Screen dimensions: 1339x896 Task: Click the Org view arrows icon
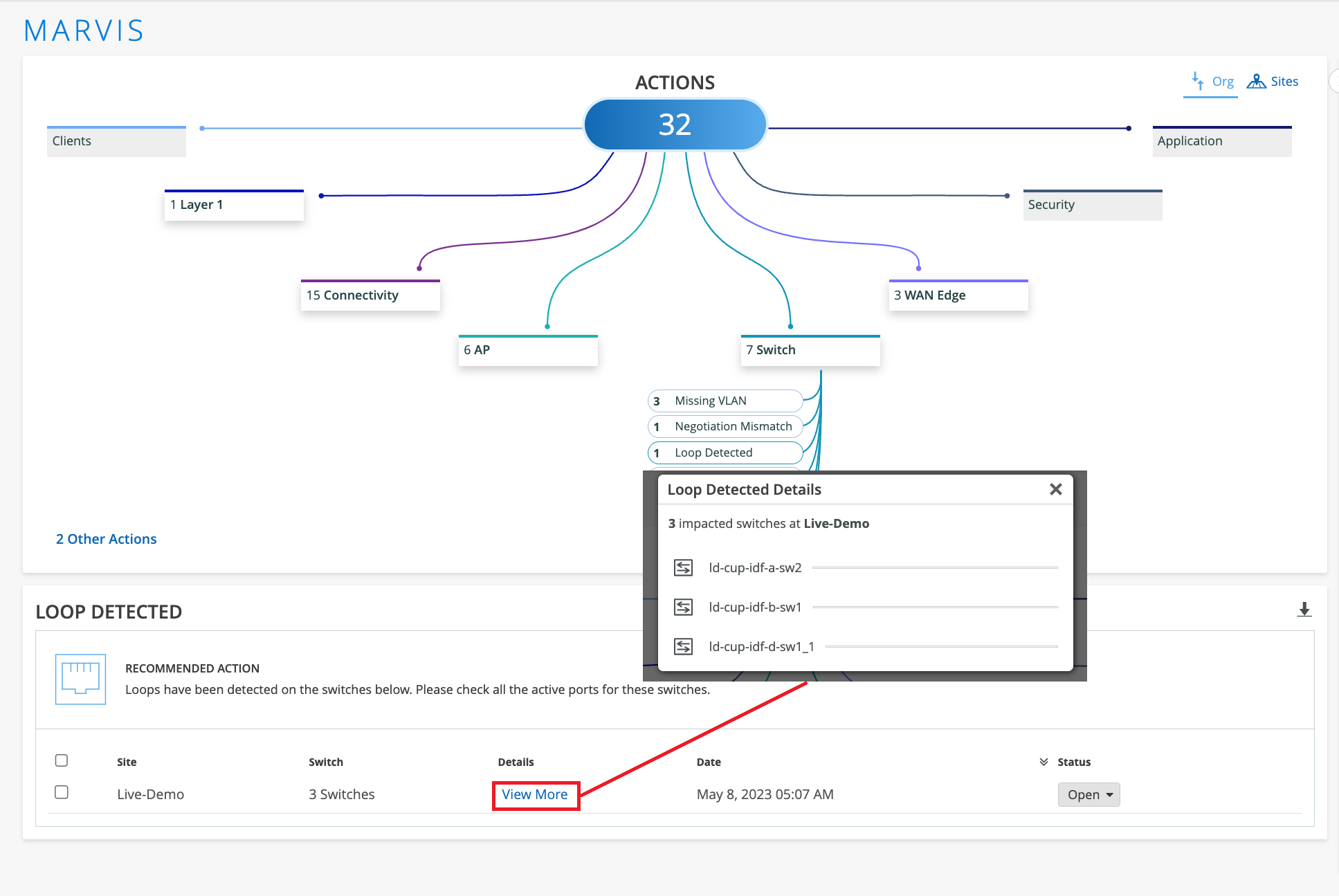tap(1197, 81)
